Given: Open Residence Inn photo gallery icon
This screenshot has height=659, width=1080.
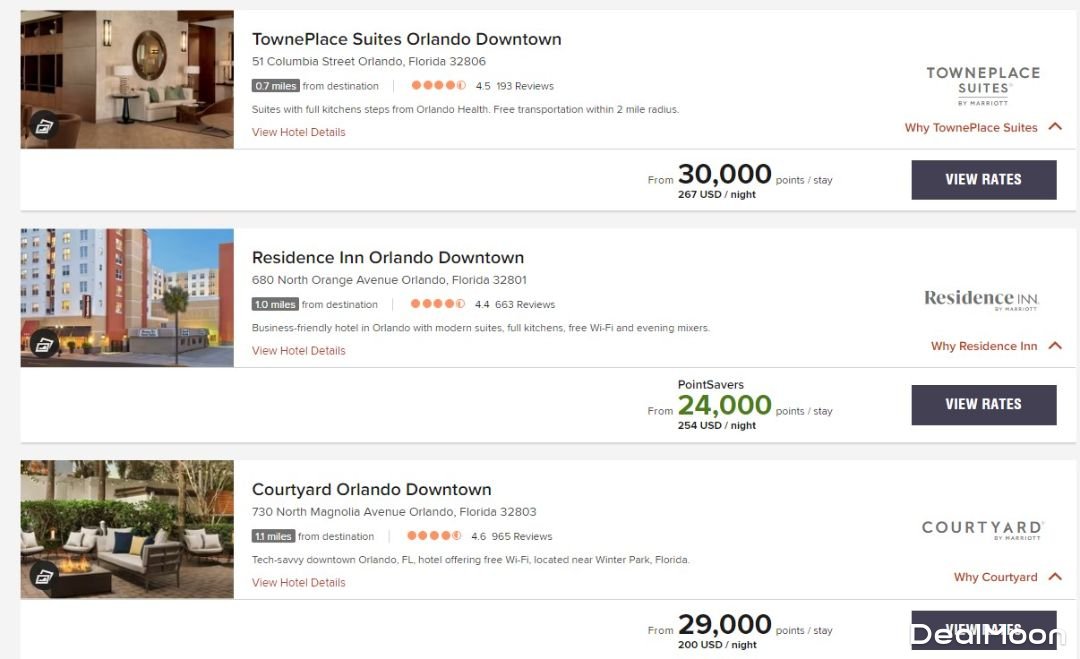Looking at the screenshot, I should click(43, 345).
